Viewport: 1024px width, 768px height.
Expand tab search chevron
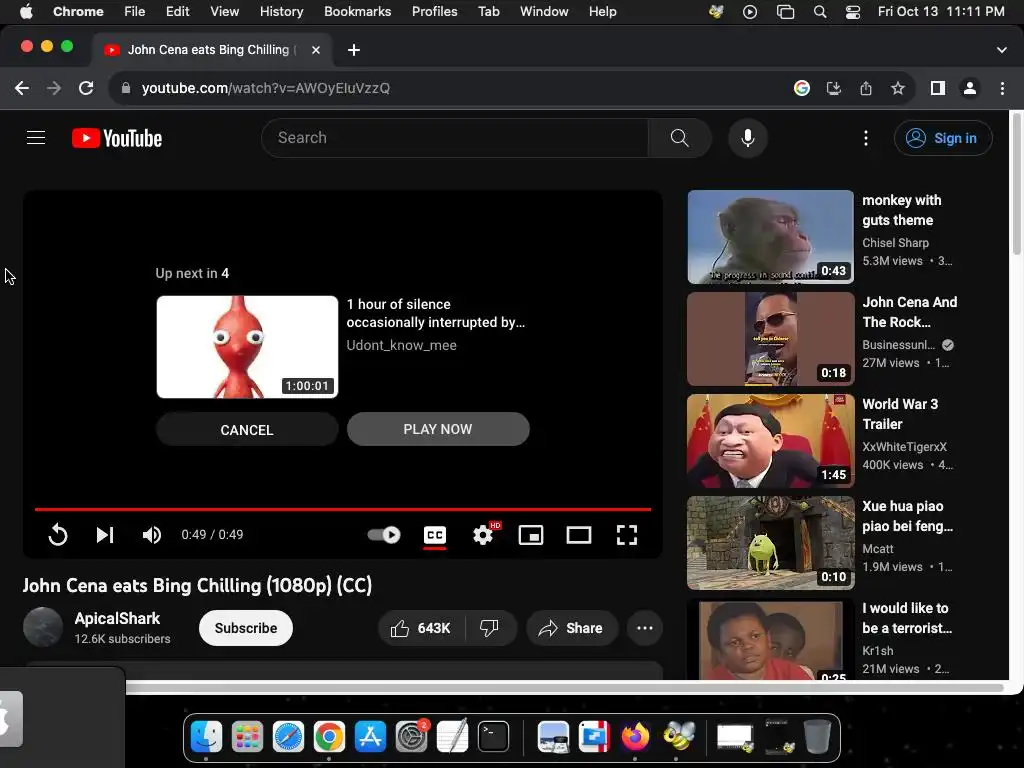coord(1002,50)
